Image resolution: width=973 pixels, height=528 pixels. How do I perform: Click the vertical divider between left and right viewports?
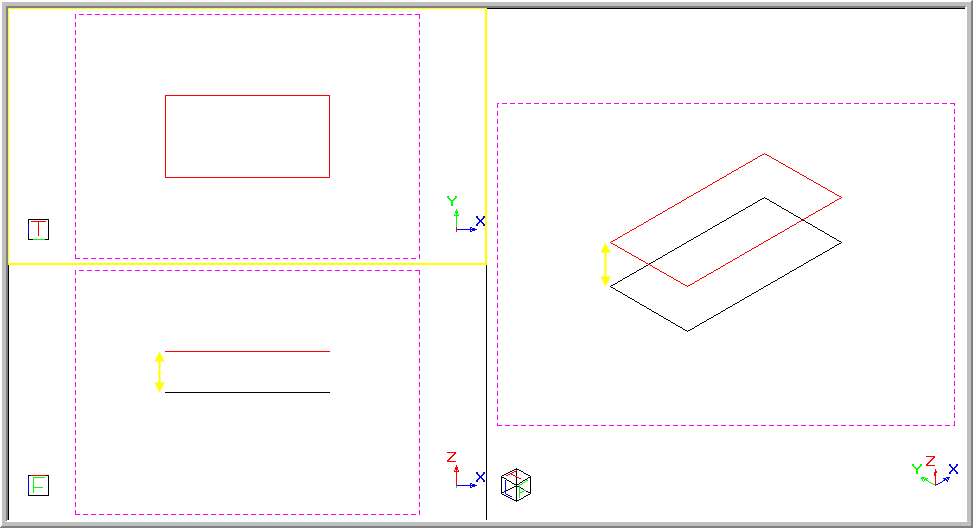coord(486,400)
